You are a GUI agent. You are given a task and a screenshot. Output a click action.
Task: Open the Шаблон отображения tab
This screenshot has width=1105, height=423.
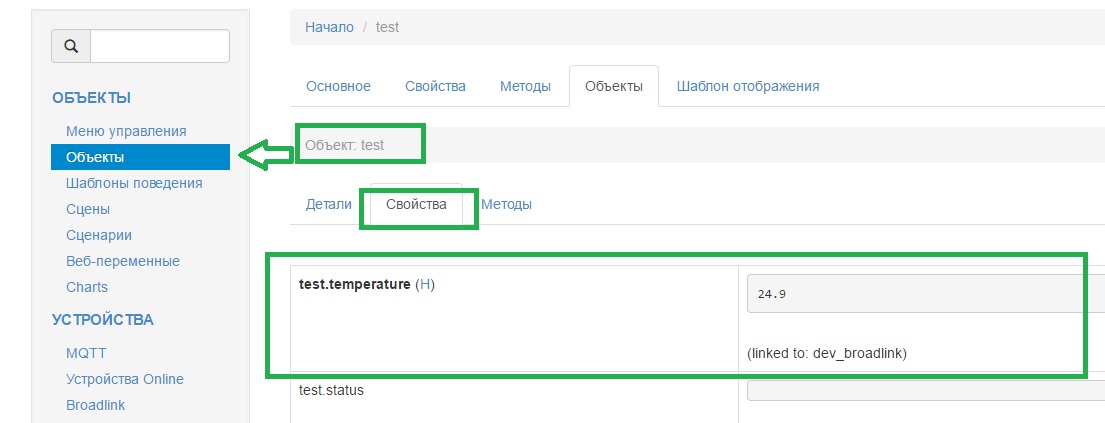click(x=748, y=86)
